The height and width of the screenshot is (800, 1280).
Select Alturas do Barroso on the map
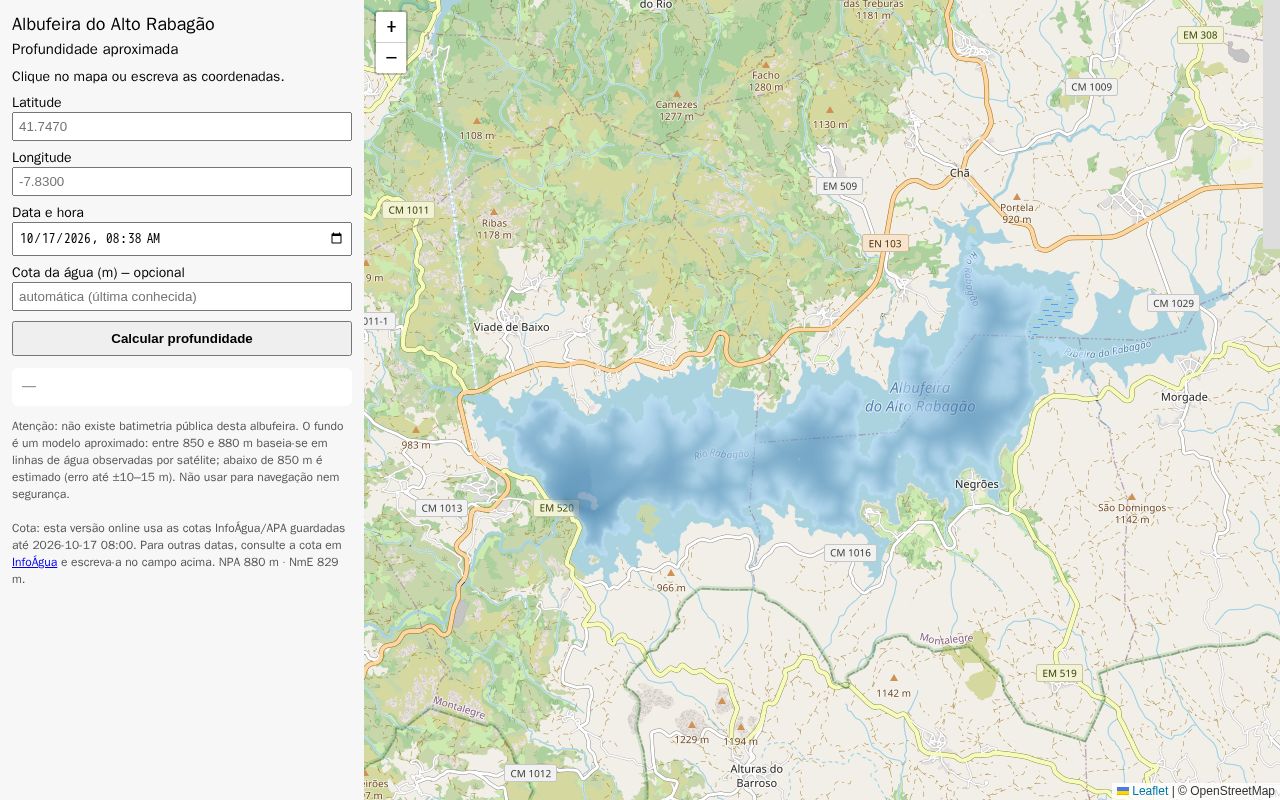pyautogui.click(x=756, y=776)
